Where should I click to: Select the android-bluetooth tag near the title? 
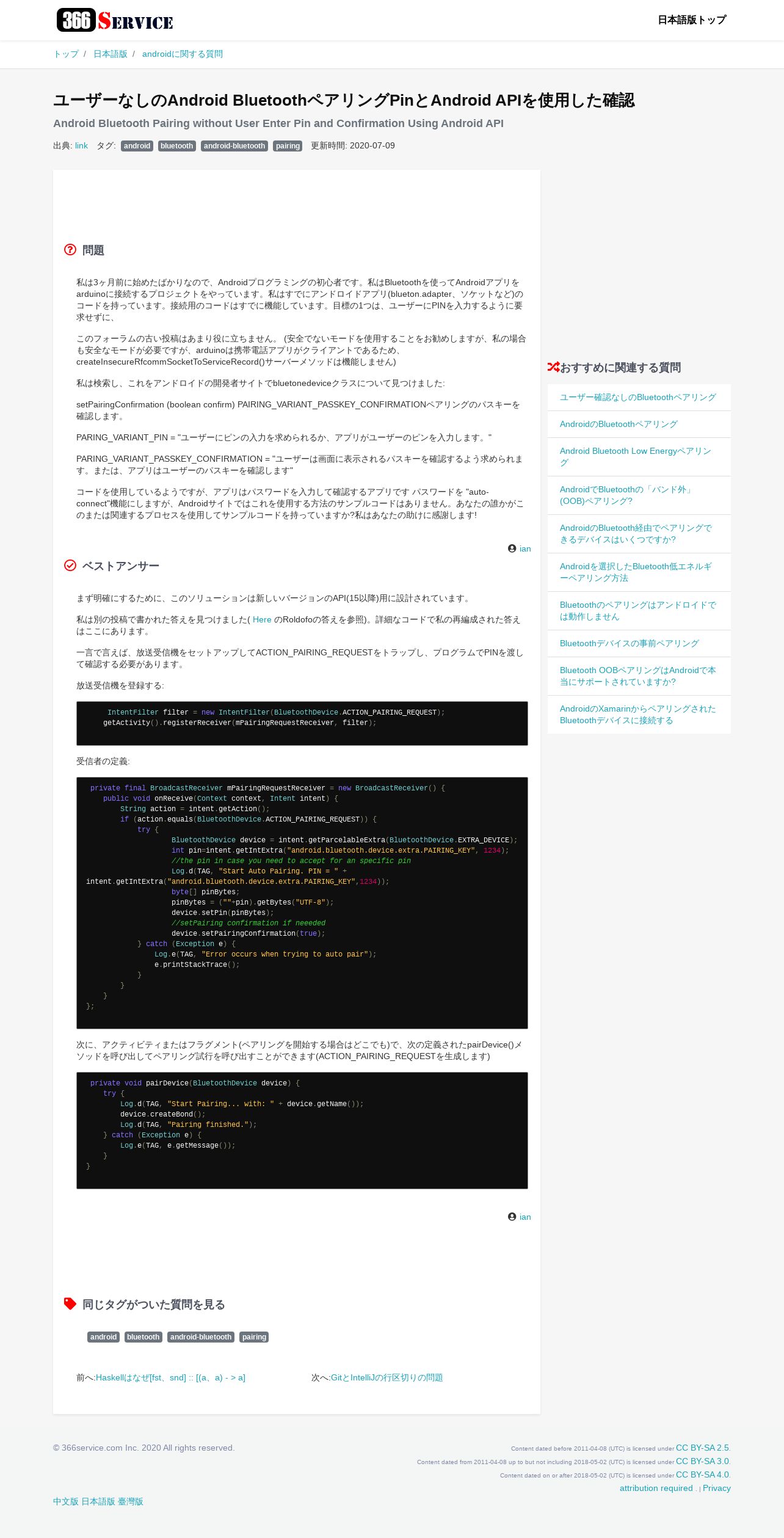tap(234, 146)
